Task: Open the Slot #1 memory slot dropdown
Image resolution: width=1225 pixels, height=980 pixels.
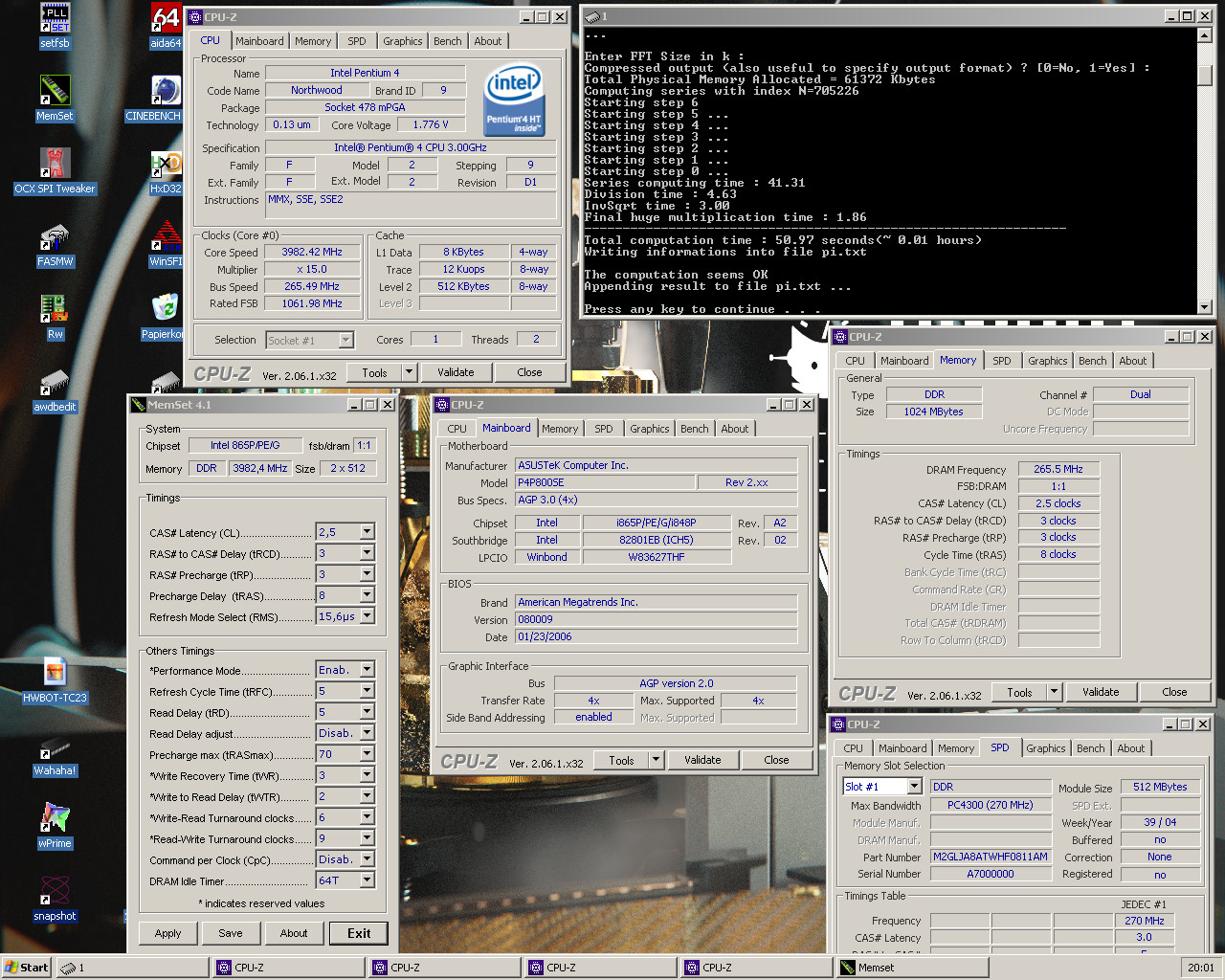Action: pyautogui.click(x=914, y=787)
